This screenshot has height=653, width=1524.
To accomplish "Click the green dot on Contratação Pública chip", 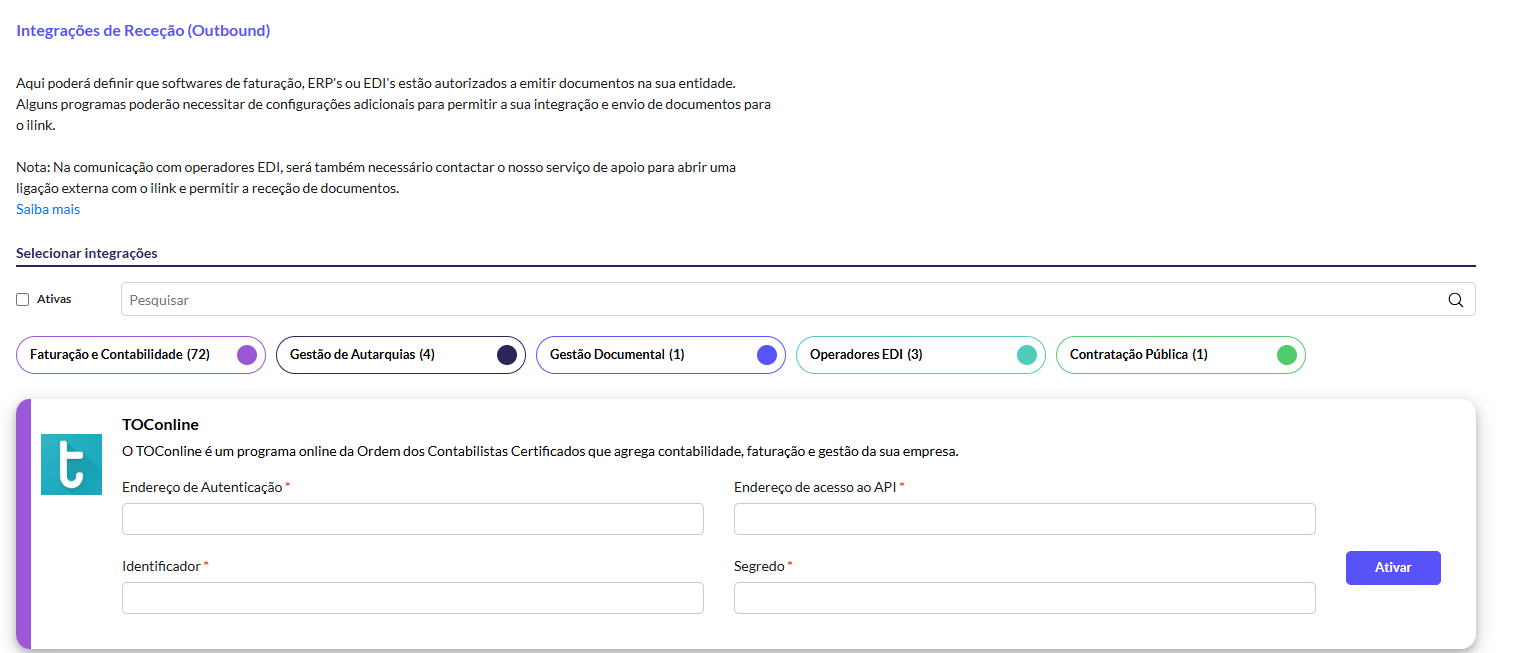I will pos(1287,354).
